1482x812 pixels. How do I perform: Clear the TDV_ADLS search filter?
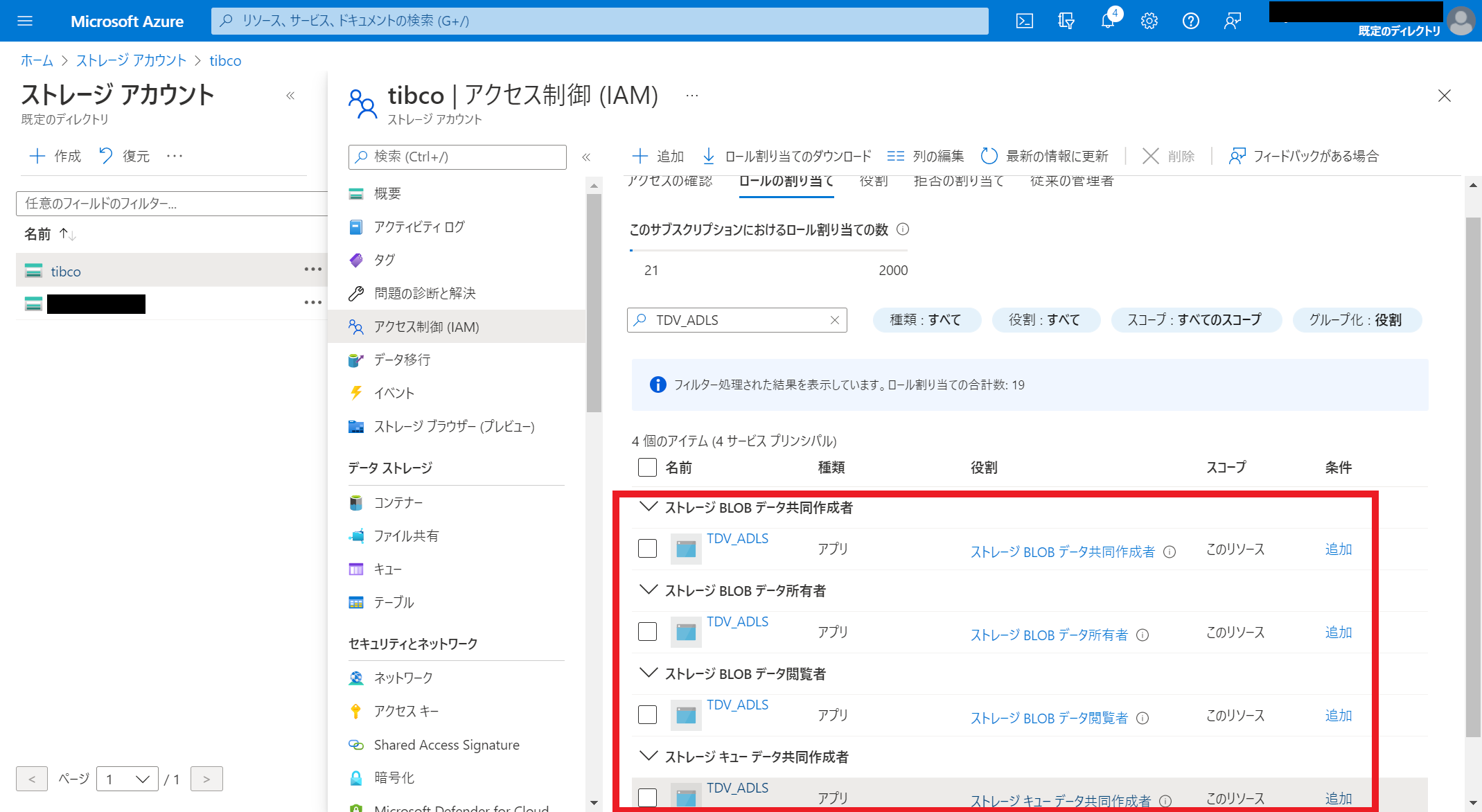tap(835, 320)
